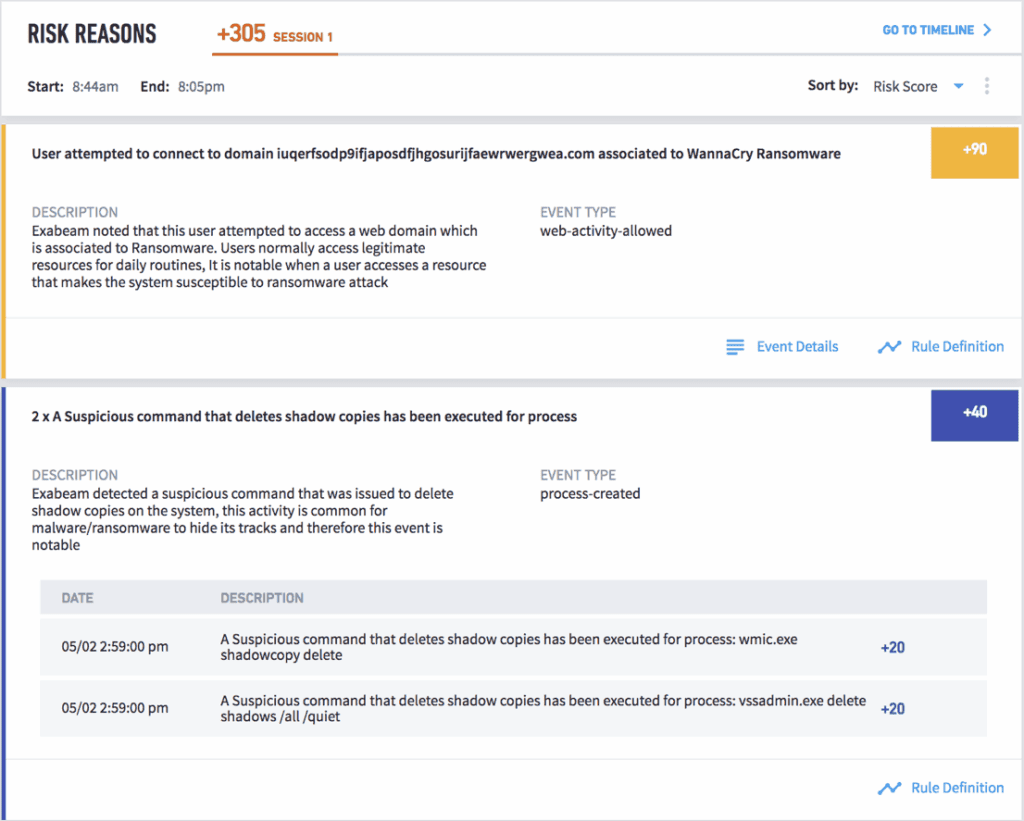Click the RISK REASONS header
The width and height of the screenshot is (1024, 821).
tap(91, 33)
